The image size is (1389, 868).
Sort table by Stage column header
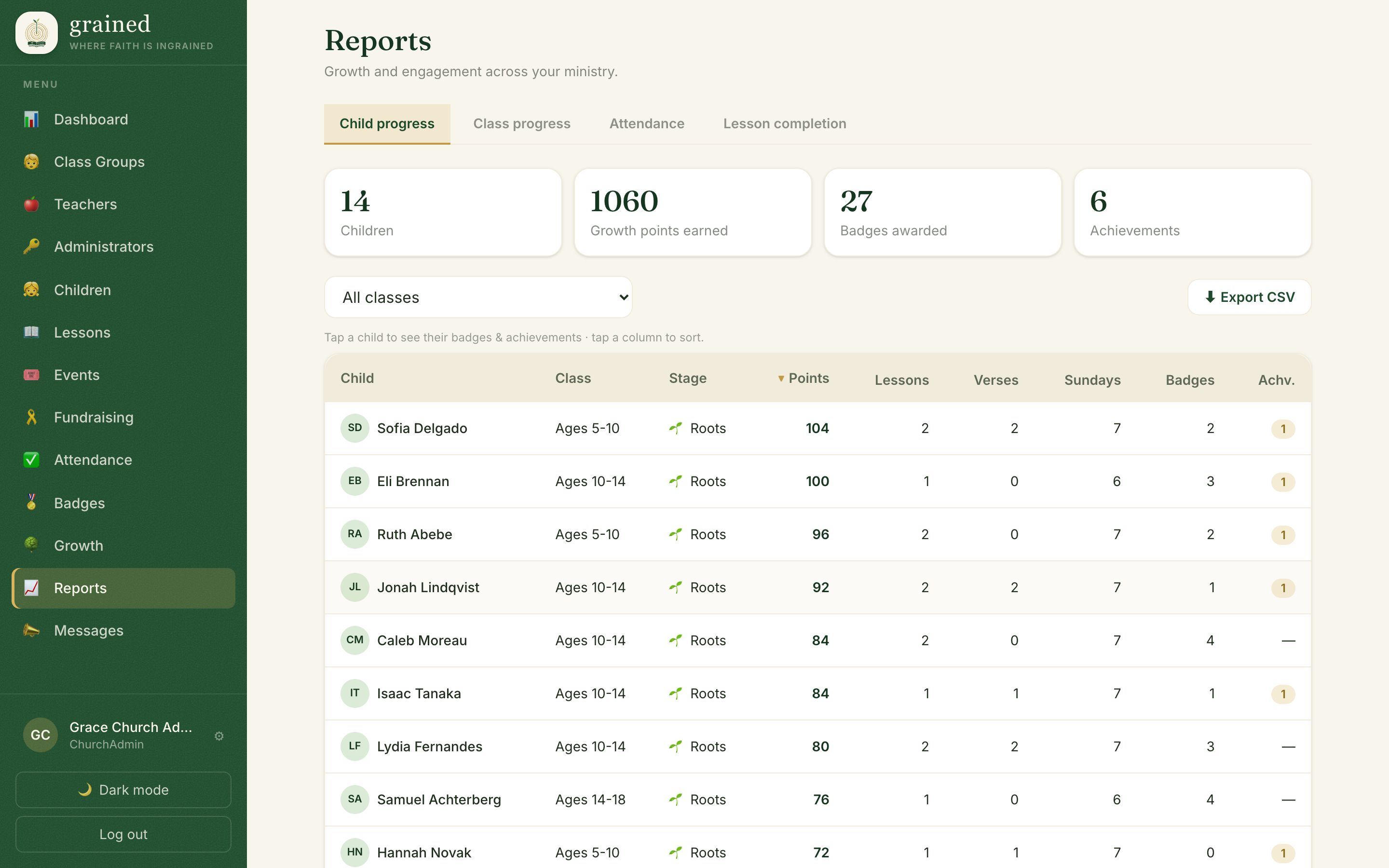coord(688,379)
